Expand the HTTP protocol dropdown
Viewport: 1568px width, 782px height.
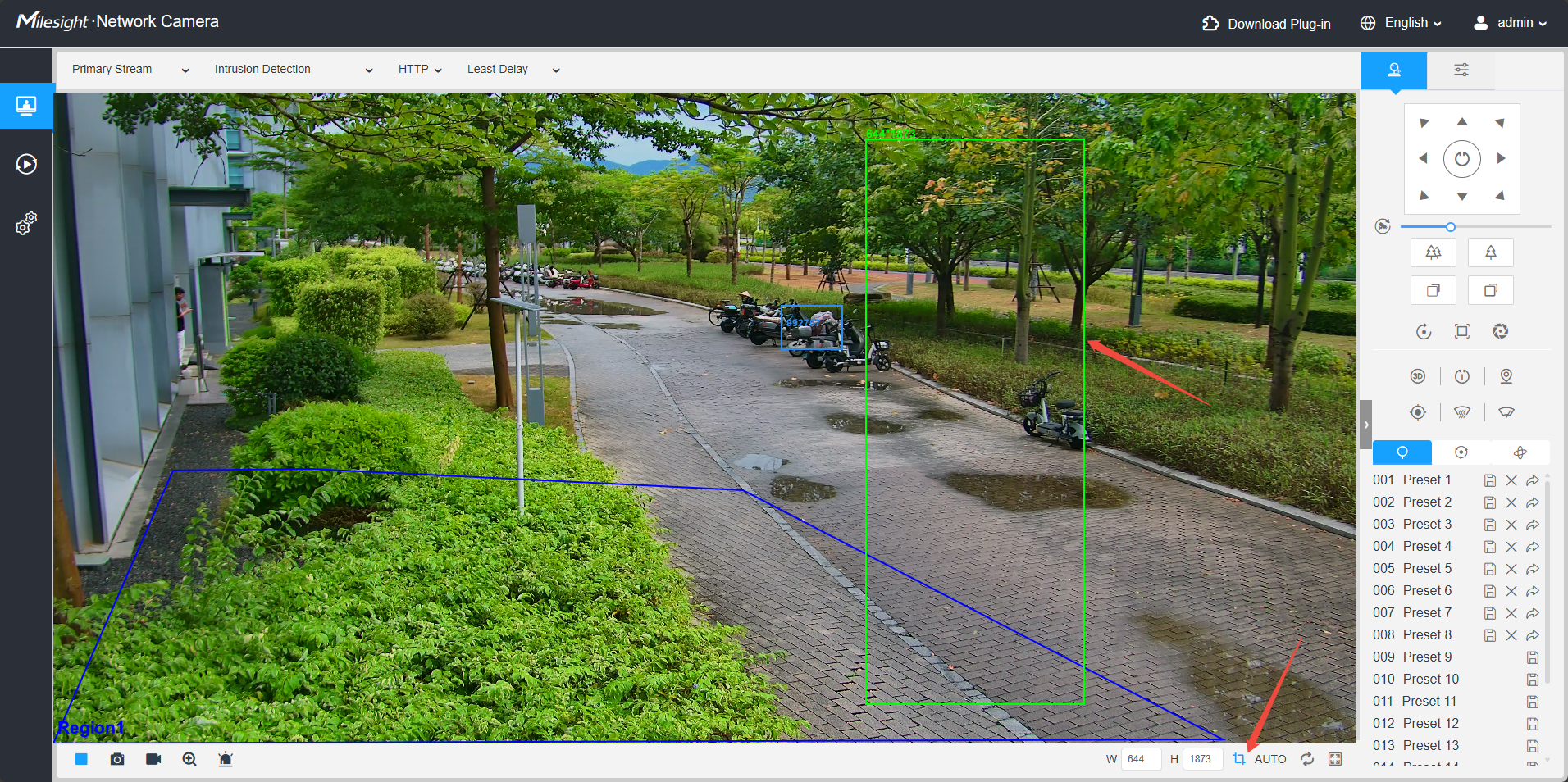[x=421, y=70]
